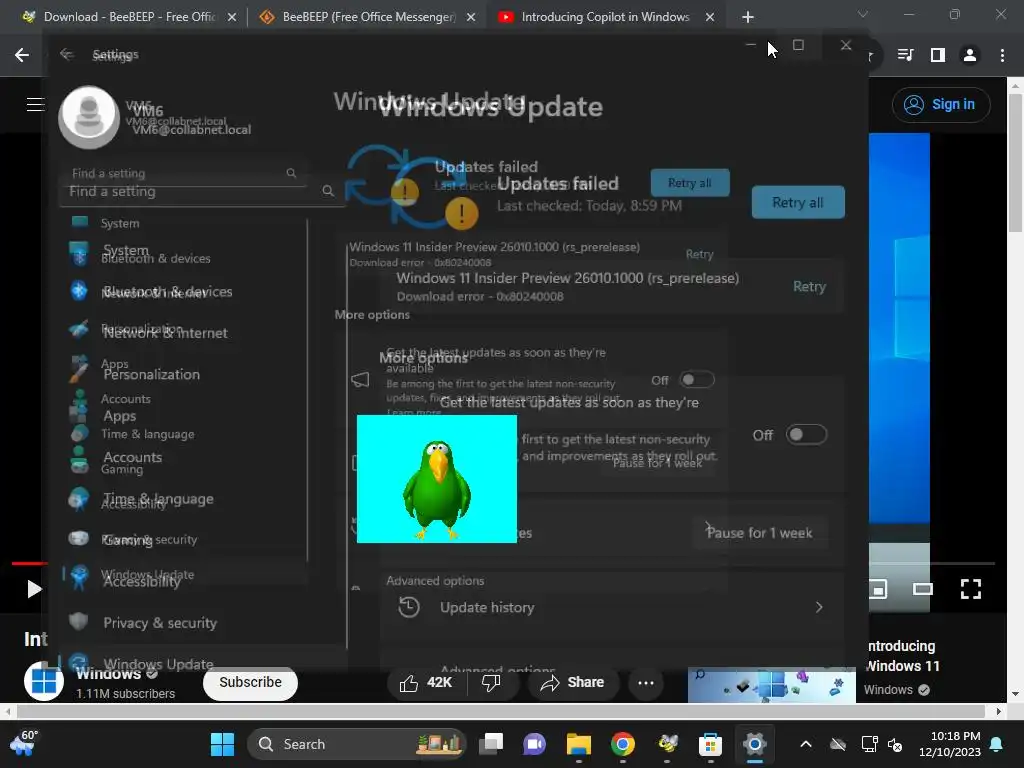Like the video with 42K likes
The width and height of the screenshot is (1024, 768).
coord(425,682)
